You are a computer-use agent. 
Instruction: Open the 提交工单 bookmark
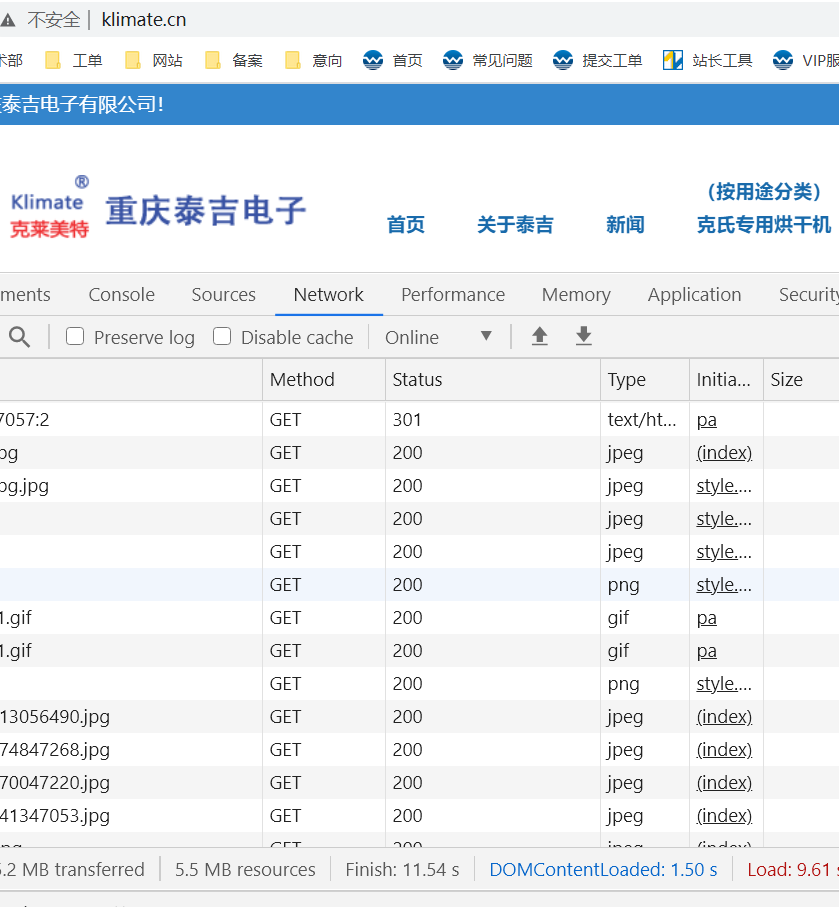pyautogui.click(x=598, y=60)
